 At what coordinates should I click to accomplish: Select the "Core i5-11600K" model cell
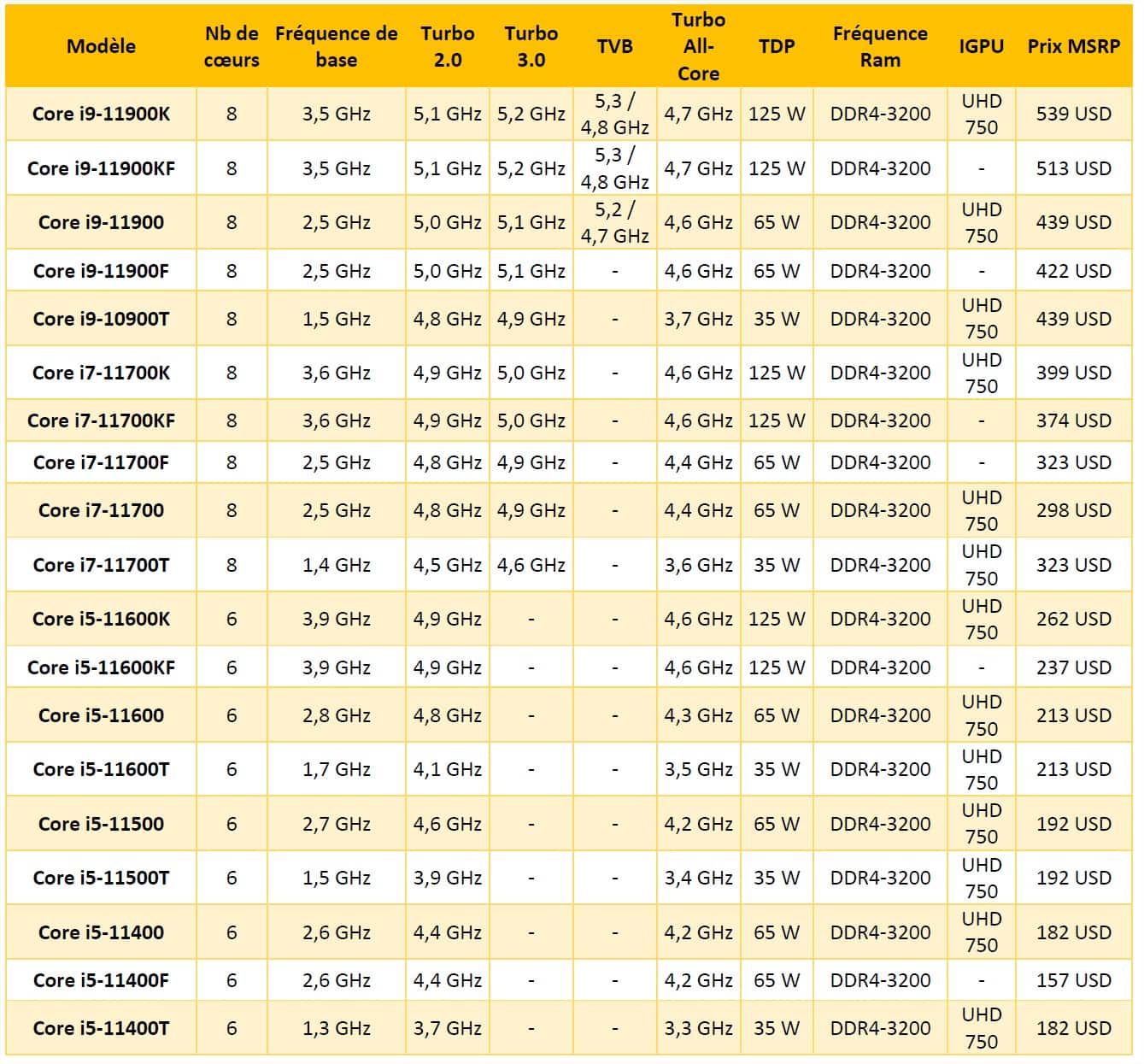tap(101, 619)
